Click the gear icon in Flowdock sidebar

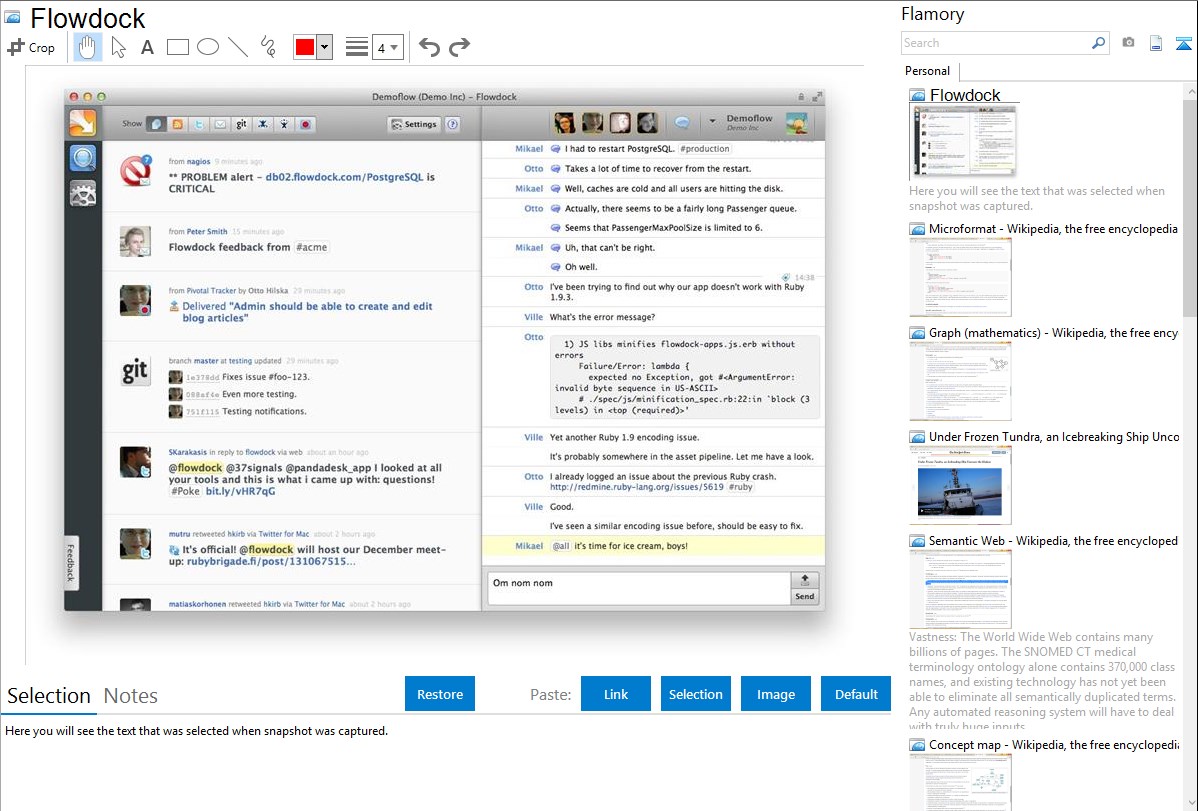click(83, 193)
